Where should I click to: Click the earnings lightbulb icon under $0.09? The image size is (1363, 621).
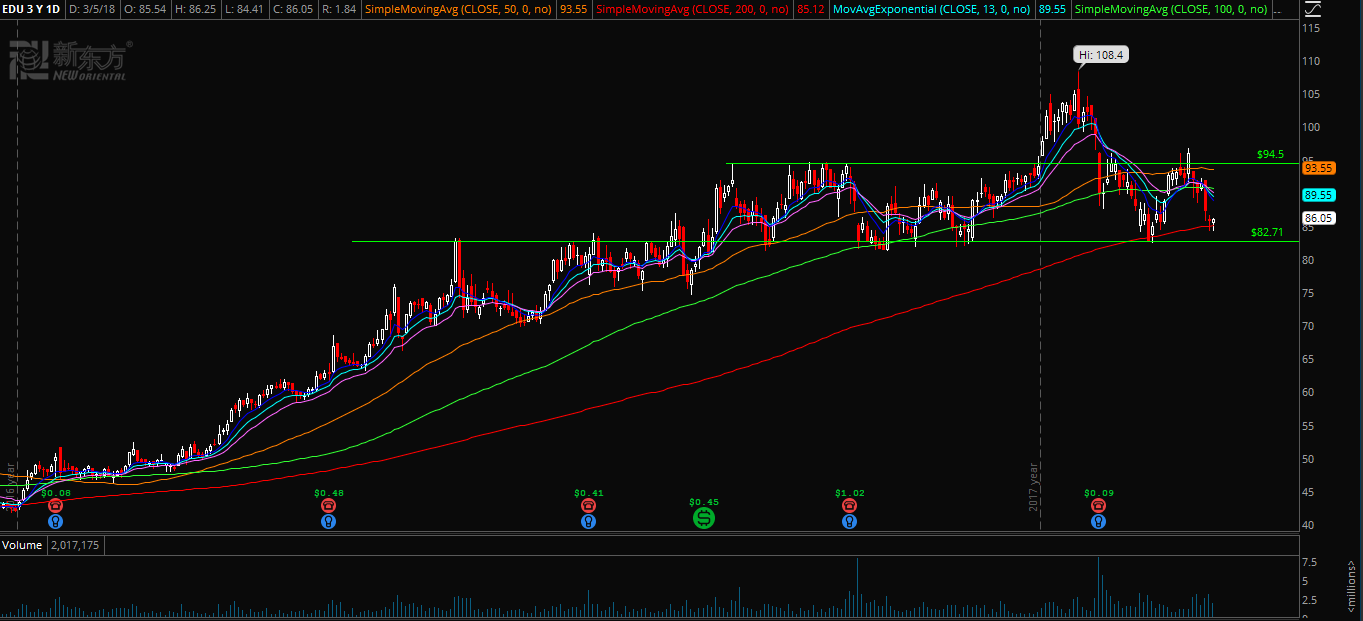coord(1098,521)
